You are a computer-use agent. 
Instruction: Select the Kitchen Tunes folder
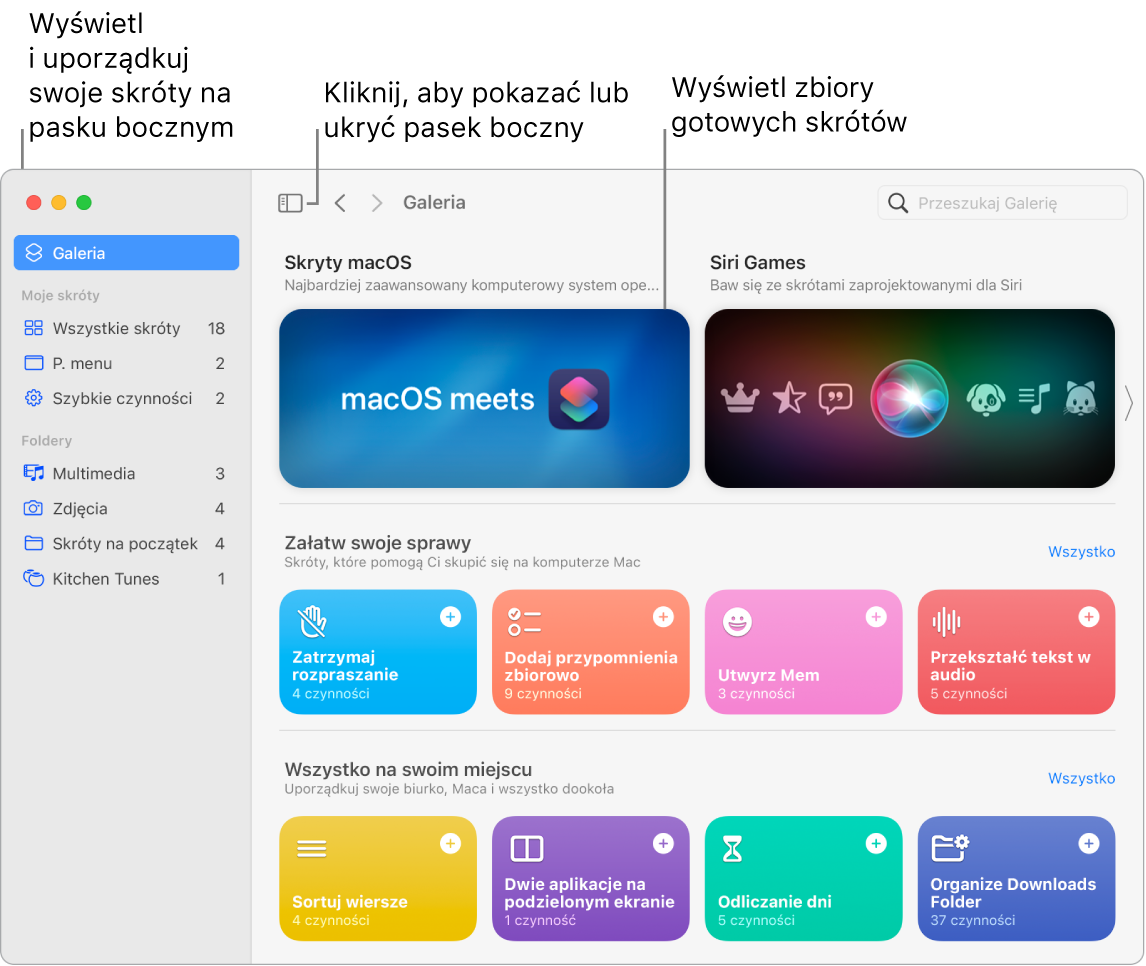tap(106, 578)
